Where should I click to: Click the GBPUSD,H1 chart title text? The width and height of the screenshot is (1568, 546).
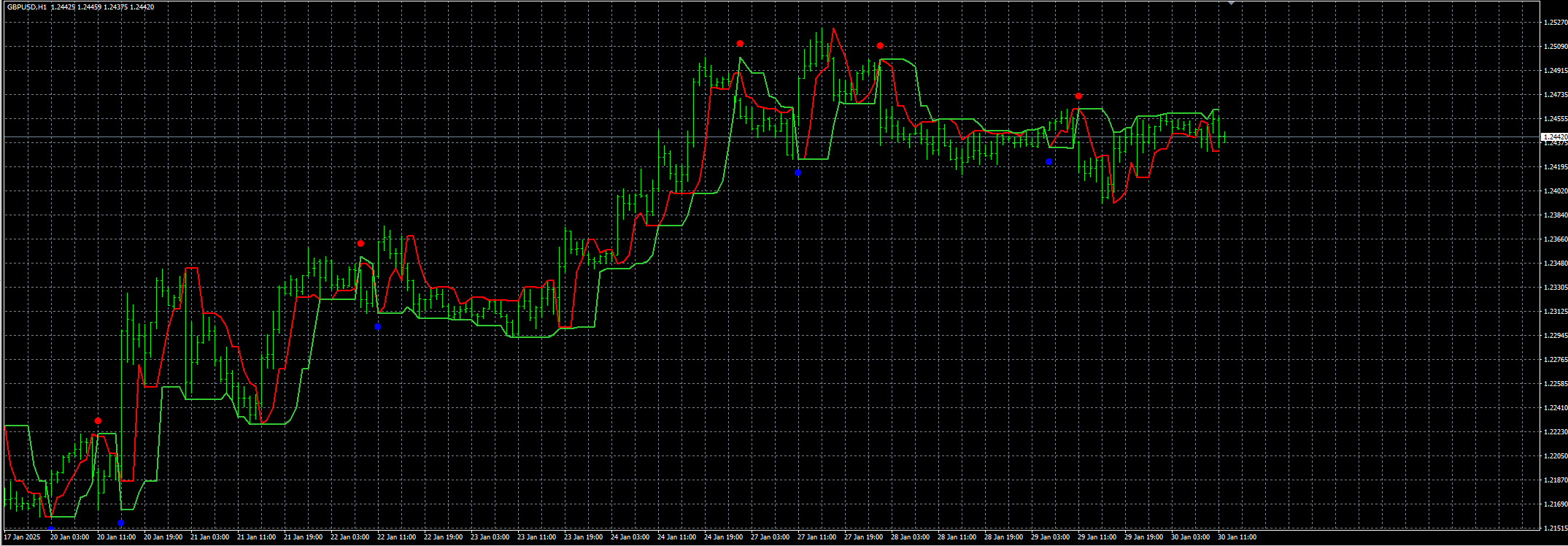pyautogui.click(x=27, y=7)
